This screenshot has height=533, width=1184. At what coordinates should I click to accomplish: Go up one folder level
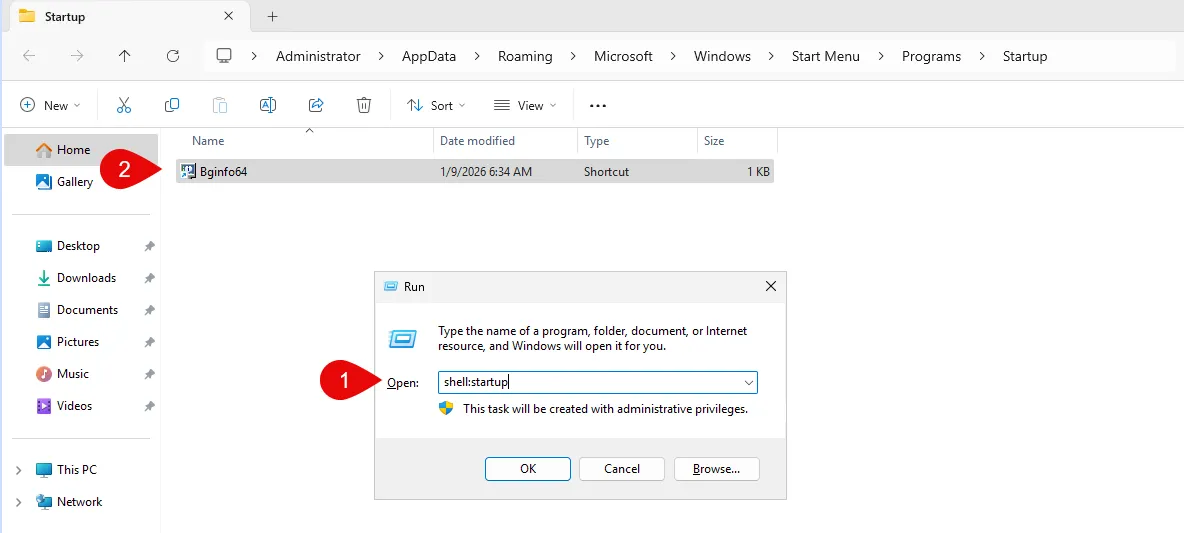click(124, 56)
